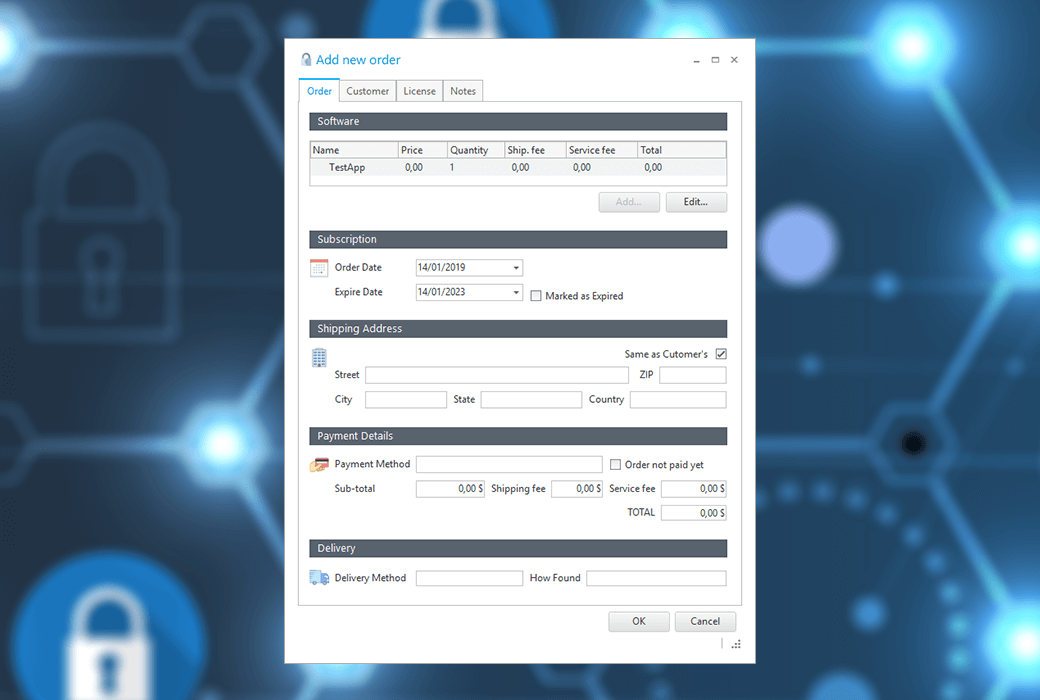Click the resize grip at the bottom-right corner

[736, 644]
